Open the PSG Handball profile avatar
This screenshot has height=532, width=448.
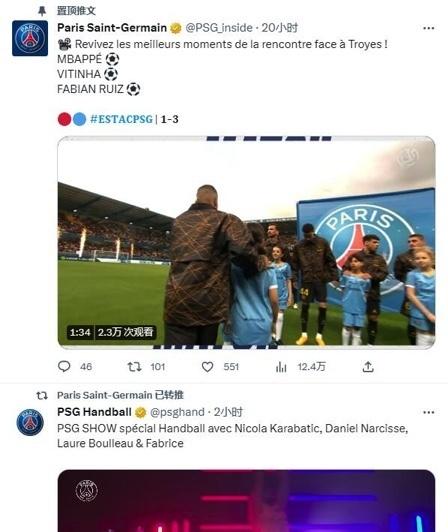click(30, 422)
